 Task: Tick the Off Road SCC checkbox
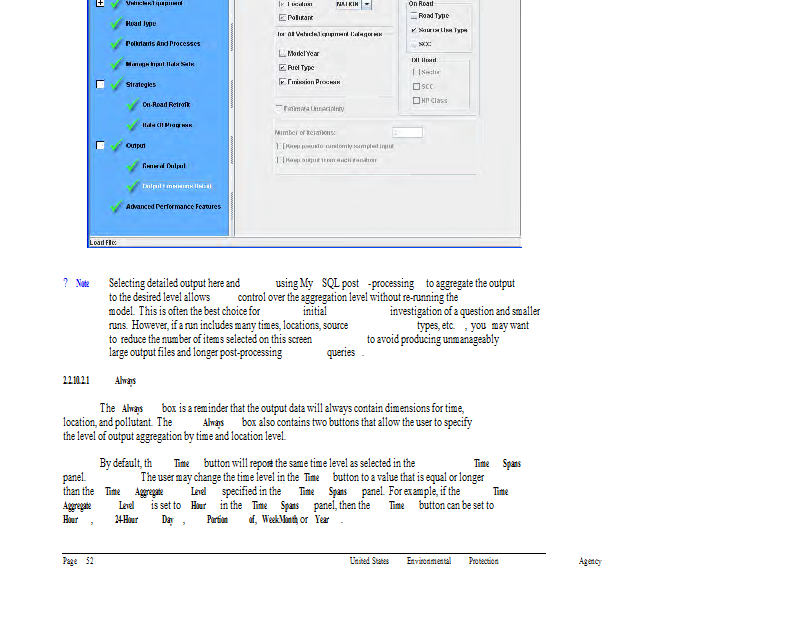pyautogui.click(x=416, y=86)
